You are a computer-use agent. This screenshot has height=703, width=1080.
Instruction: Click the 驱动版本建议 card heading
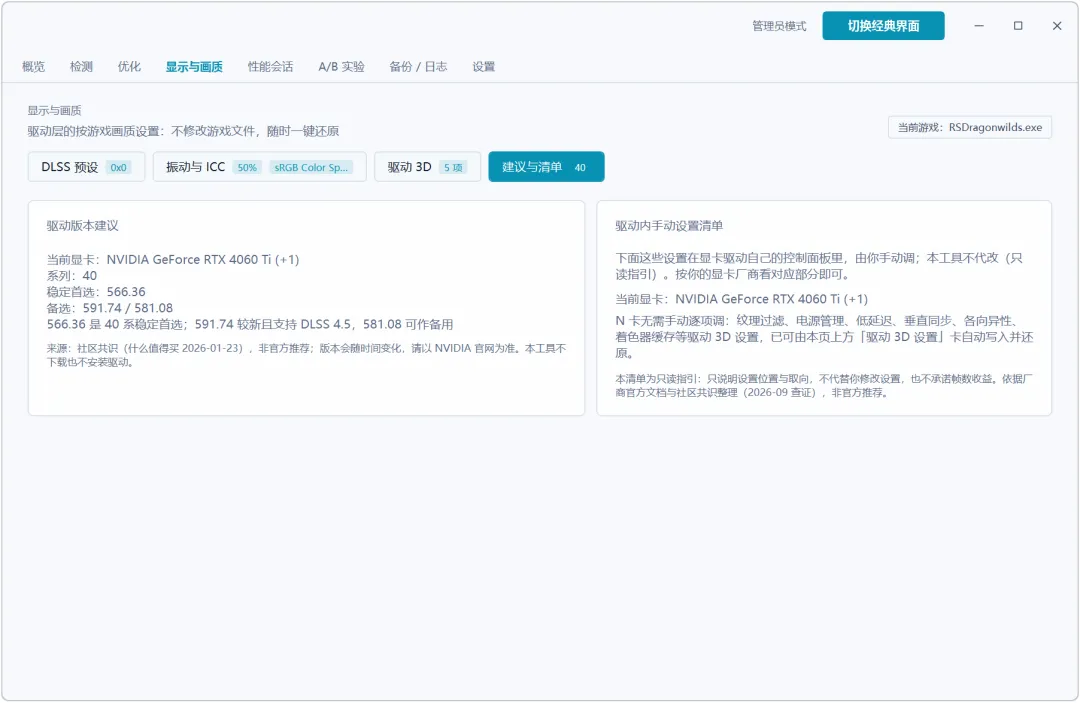point(83,226)
